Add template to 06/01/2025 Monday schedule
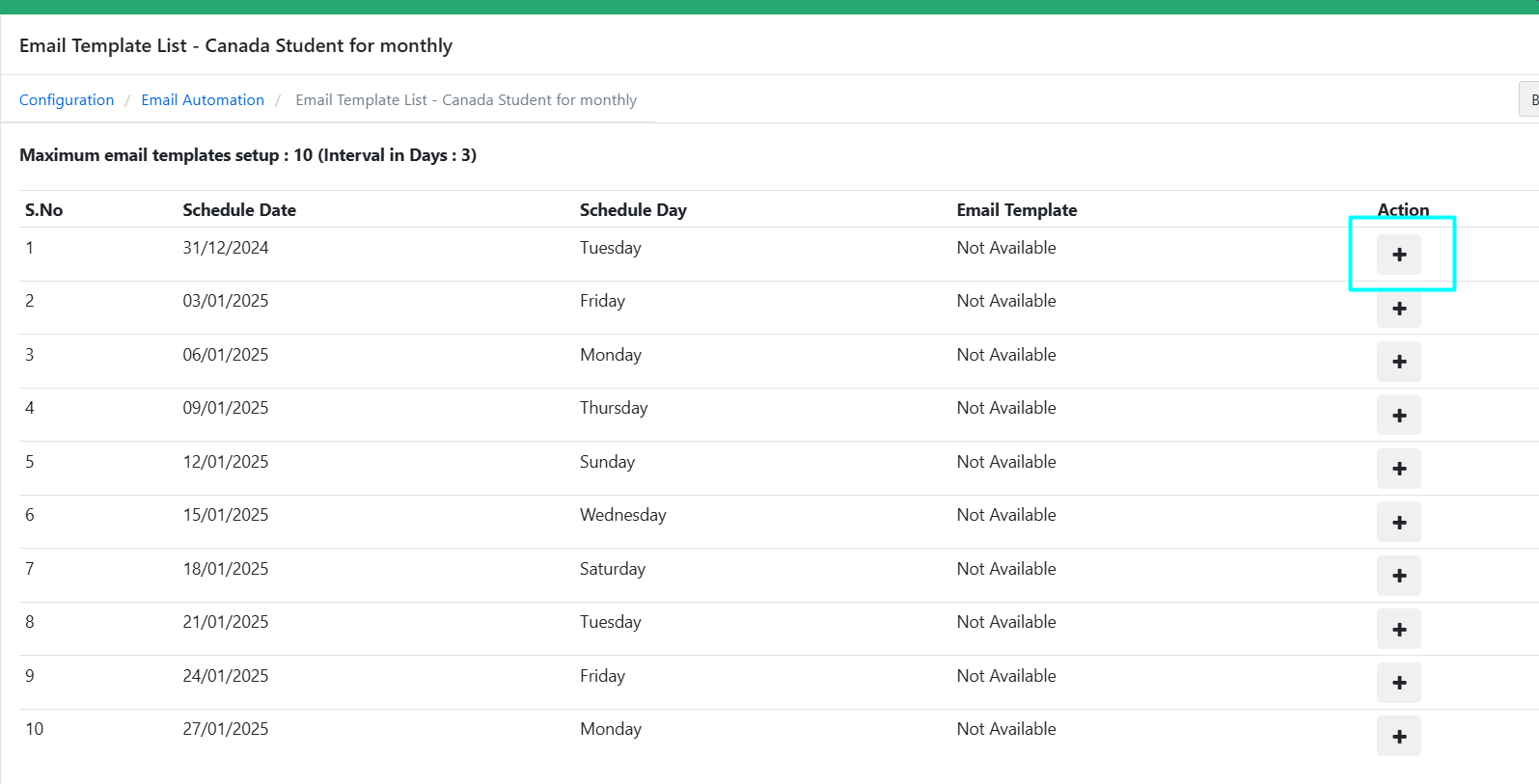This screenshot has height=784, width=1539. coord(1398,362)
